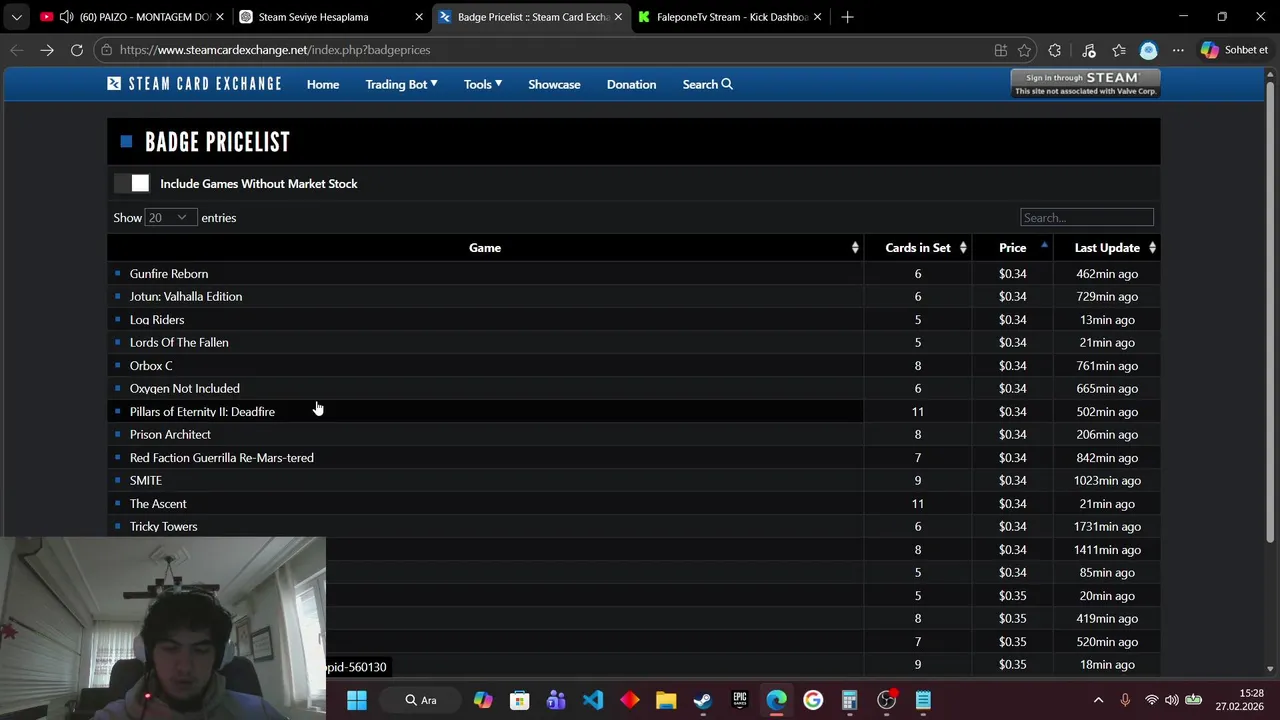
Task: Open File Explorer from the taskbar
Action: [x=666, y=700]
